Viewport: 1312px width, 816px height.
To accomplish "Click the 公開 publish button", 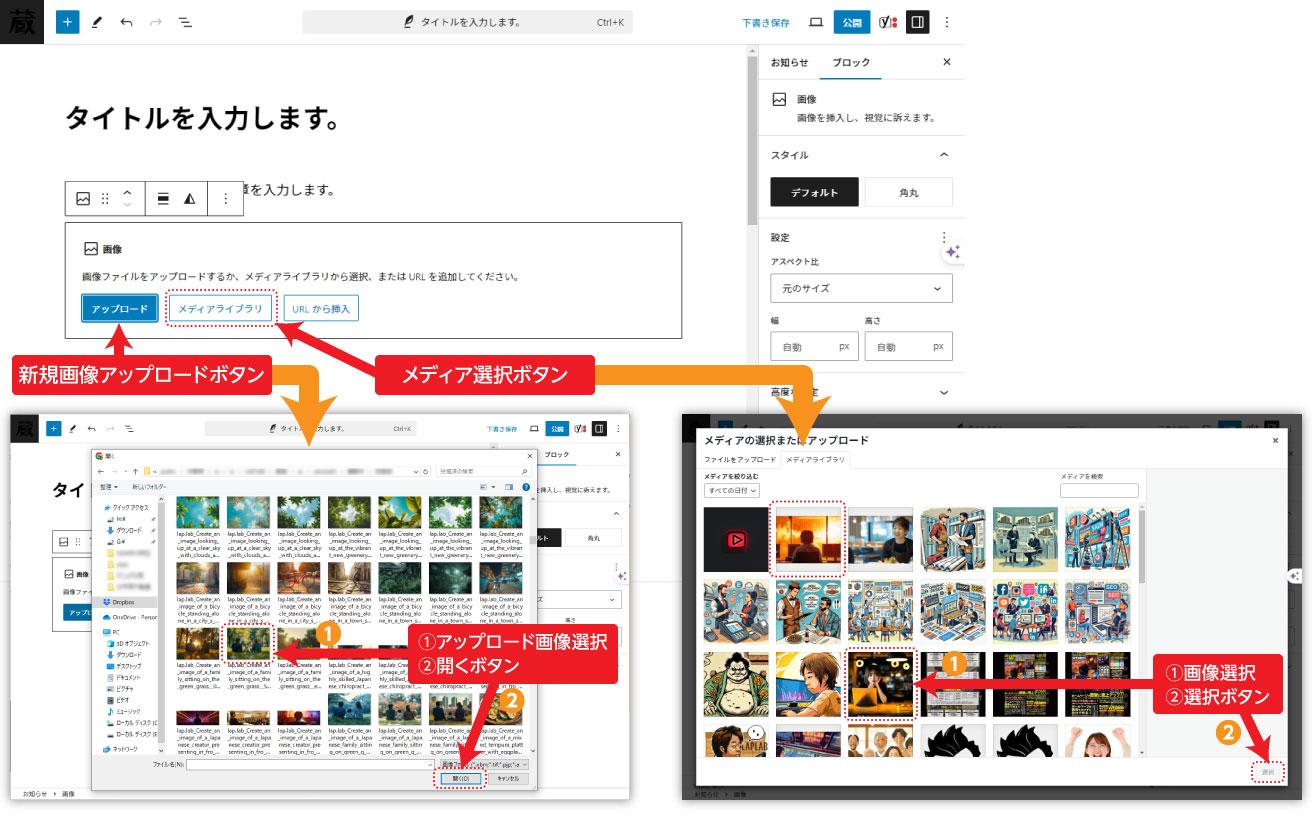I will click(x=852, y=21).
